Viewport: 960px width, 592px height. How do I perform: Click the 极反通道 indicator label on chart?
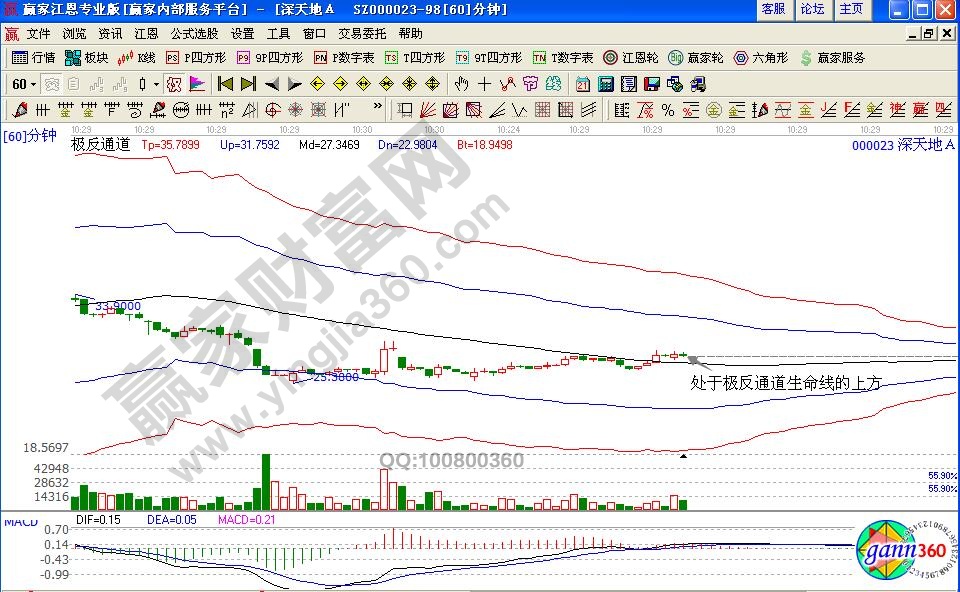tap(100, 144)
